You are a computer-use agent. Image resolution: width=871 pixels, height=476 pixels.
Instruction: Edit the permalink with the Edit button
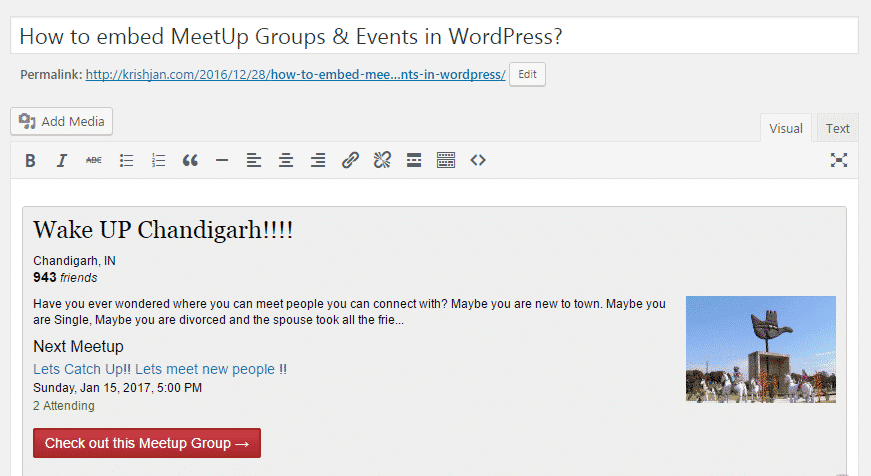click(x=527, y=74)
